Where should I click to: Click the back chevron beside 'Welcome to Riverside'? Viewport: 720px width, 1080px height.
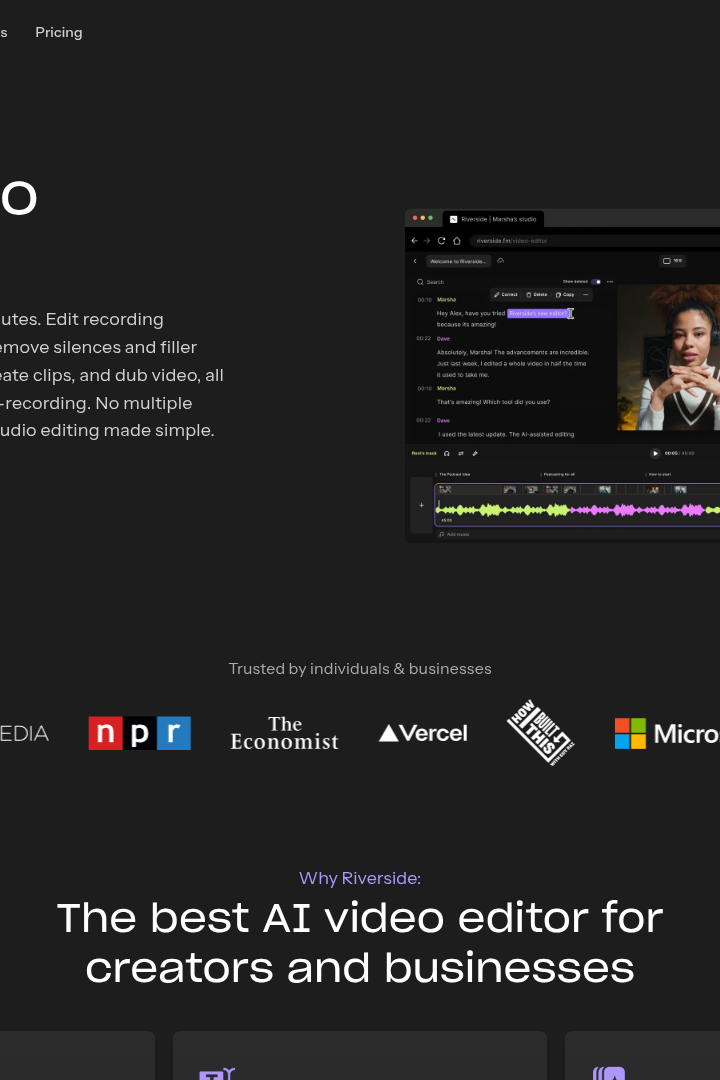tap(415, 261)
